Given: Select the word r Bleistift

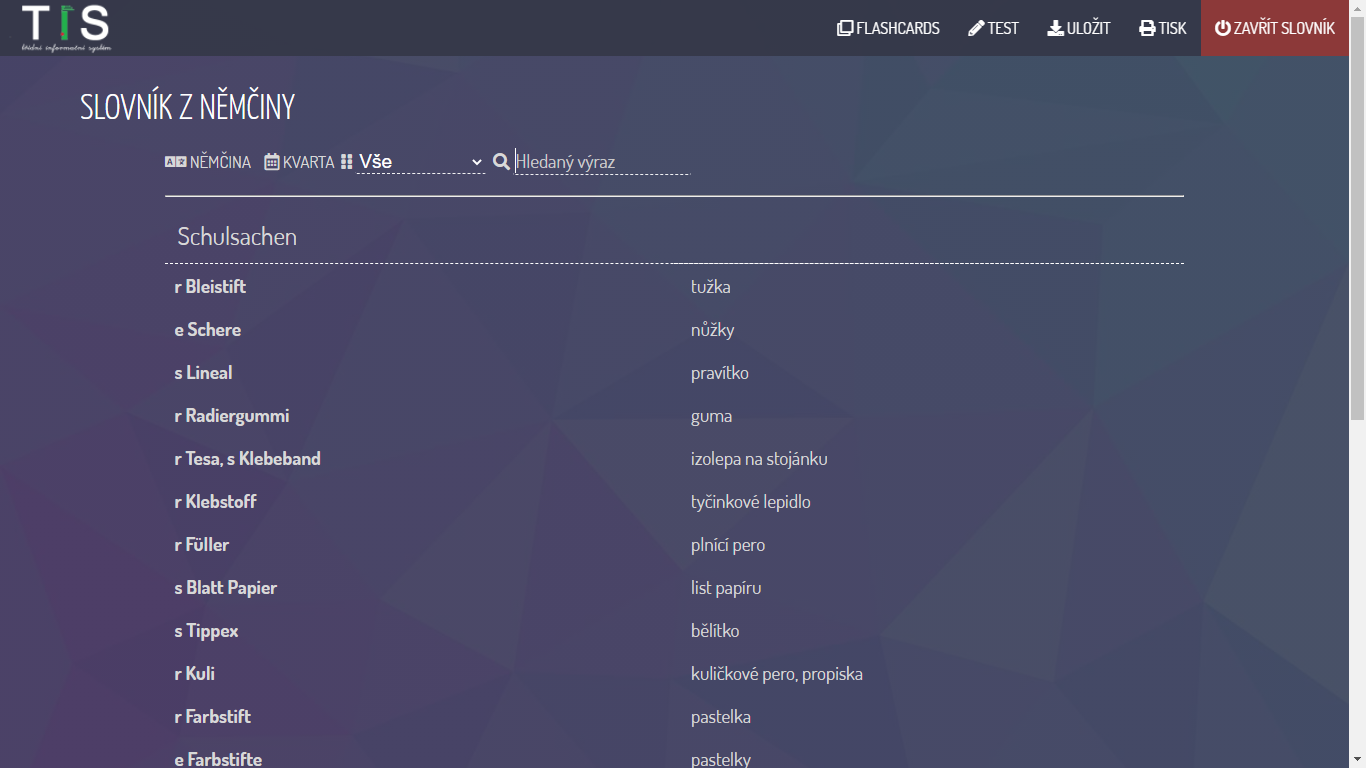Looking at the screenshot, I should pyautogui.click(x=210, y=287).
